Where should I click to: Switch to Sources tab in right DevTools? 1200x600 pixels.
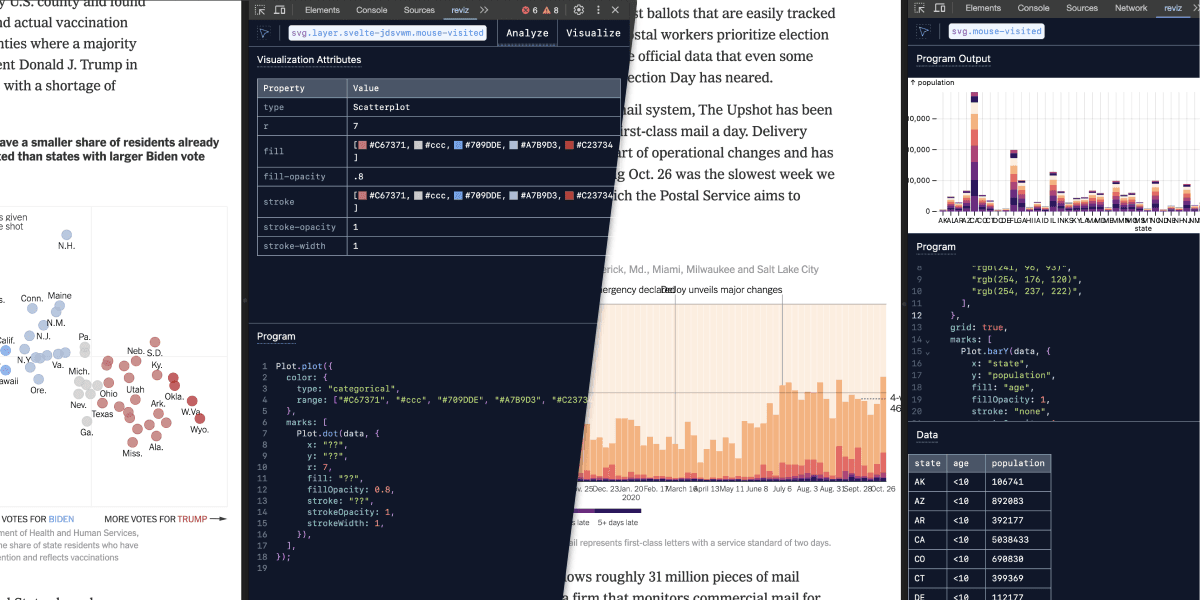pyautogui.click(x=1082, y=8)
